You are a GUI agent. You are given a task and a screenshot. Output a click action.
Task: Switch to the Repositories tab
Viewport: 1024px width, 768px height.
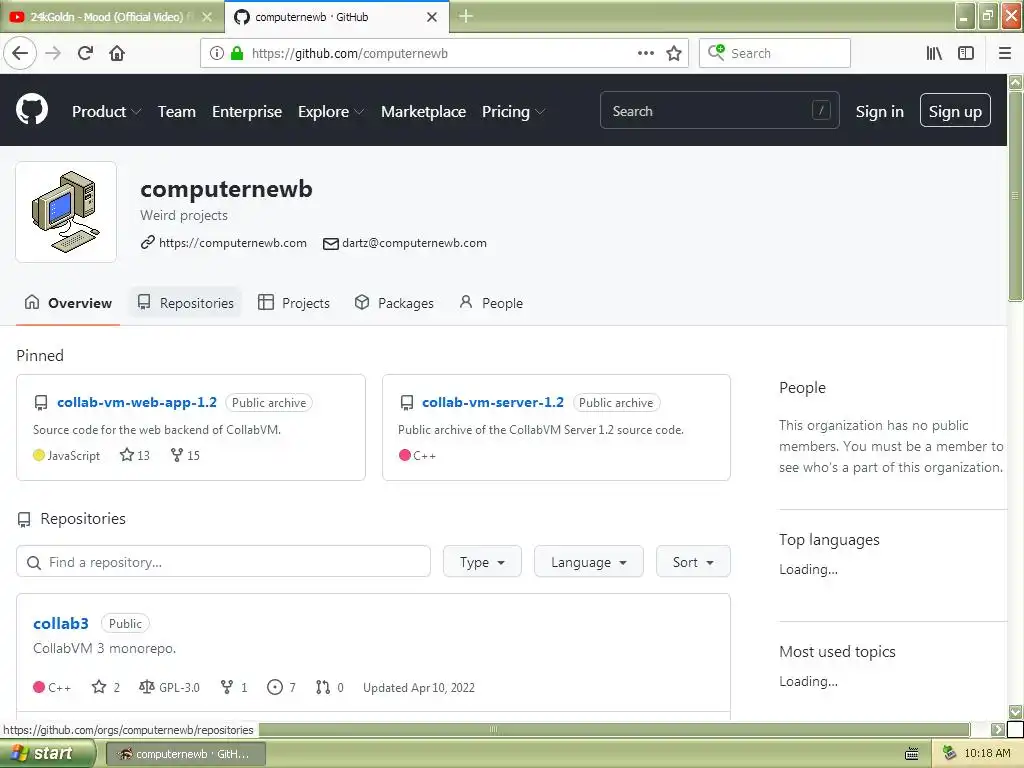tap(185, 303)
